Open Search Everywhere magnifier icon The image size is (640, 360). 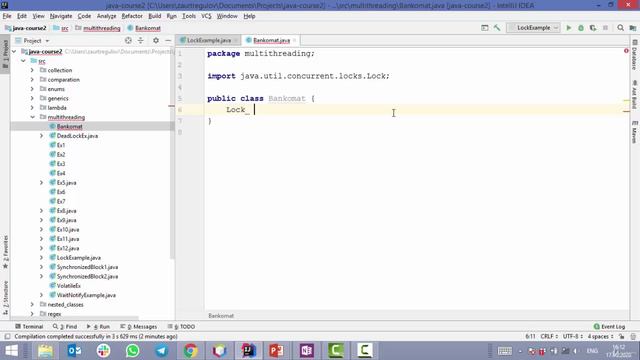tap(620, 28)
